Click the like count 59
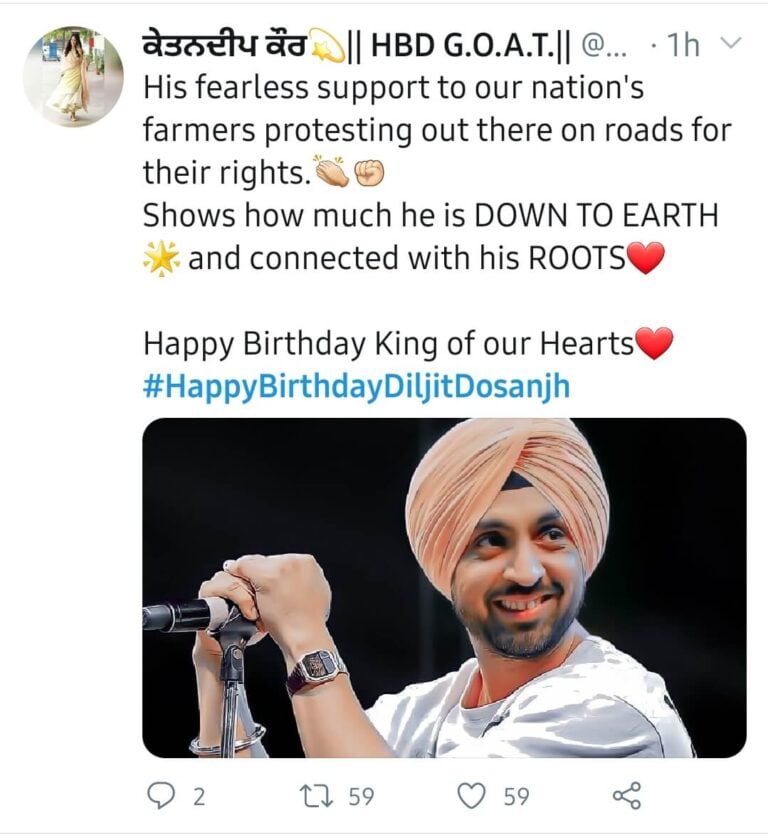 point(516,797)
